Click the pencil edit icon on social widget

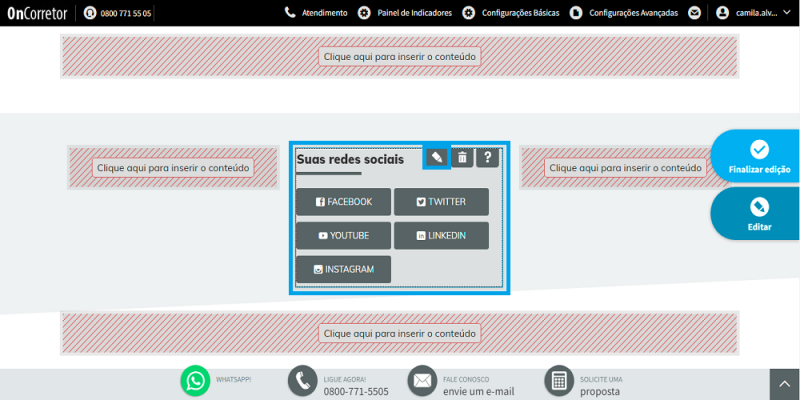click(437, 157)
